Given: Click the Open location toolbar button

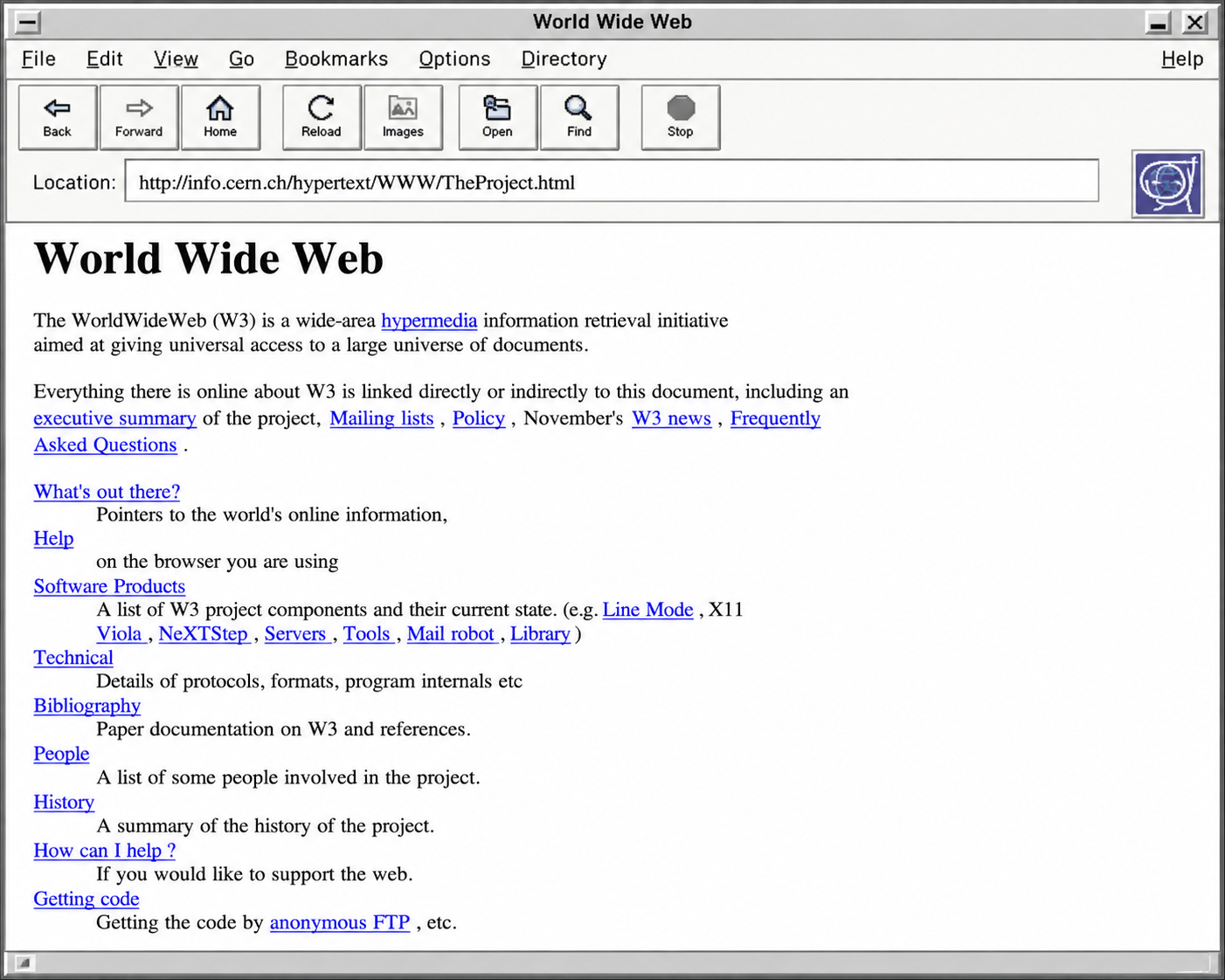Looking at the screenshot, I should (x=498, y=117).
